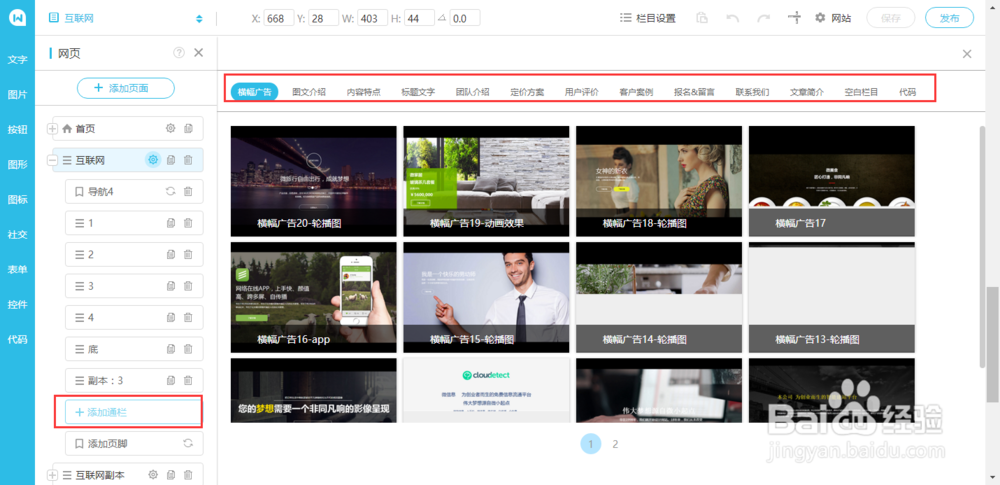The image size is (1000, 485).
Task: Click the help question mark in 网页 panel
Action: pos(179,53)
